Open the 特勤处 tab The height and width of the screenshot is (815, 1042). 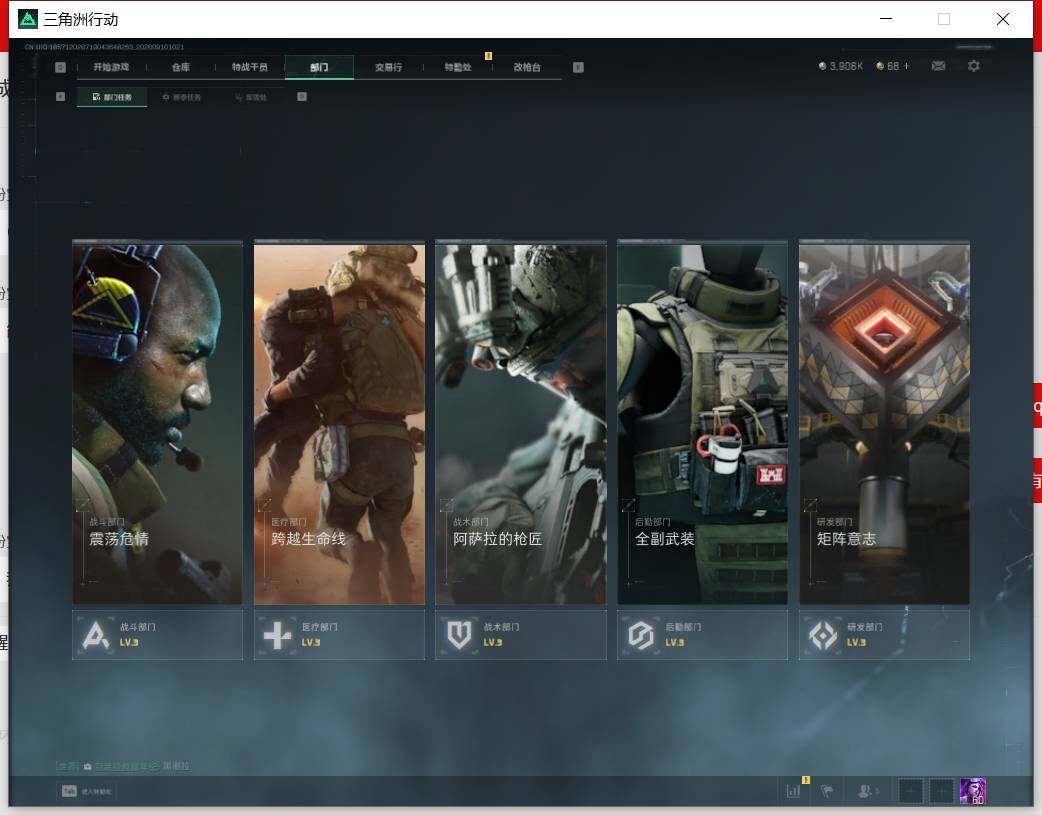tap(458, 67)
